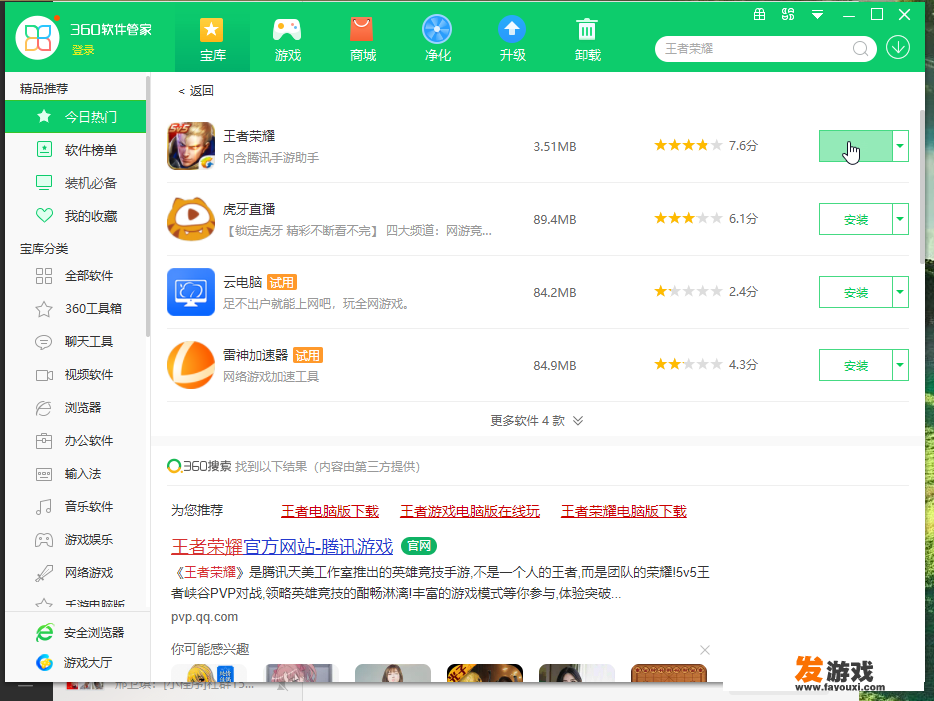This screenshot has width=934, height=701.
Task: Click the 登录 link under the app title
Action: point(83,50)
